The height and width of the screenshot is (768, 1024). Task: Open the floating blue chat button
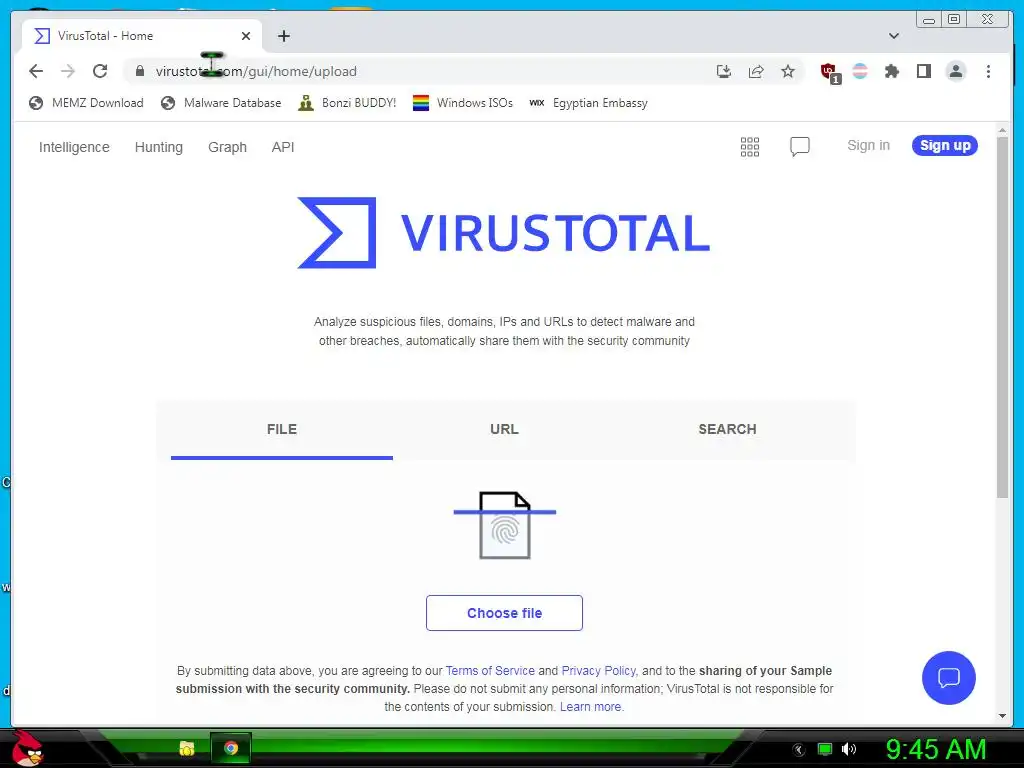click(x=948, y=678)
